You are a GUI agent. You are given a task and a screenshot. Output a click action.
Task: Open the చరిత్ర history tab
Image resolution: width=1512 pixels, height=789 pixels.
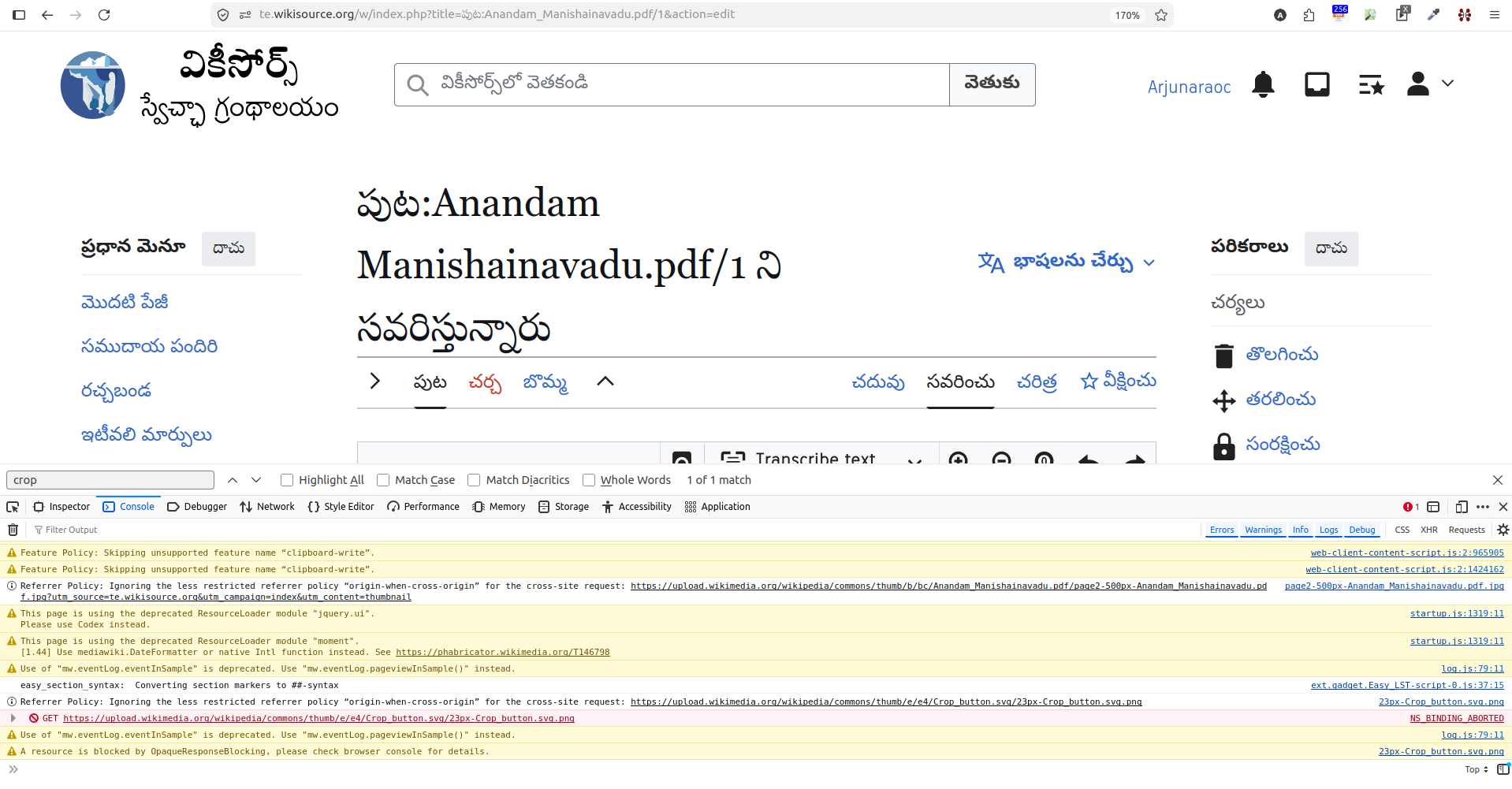pos(1037,382)
